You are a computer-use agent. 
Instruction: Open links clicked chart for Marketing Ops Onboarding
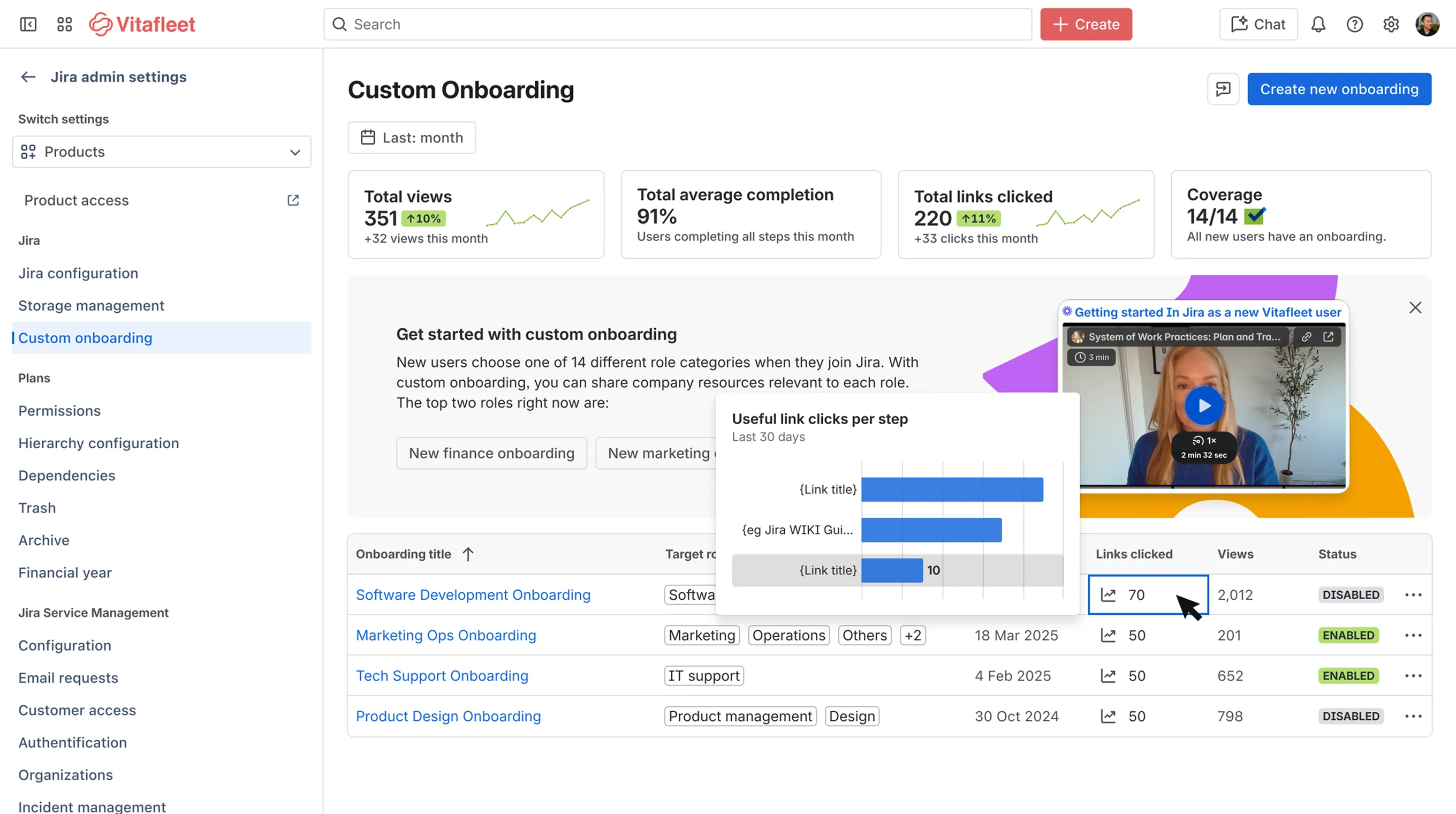tap(1108, 635)
